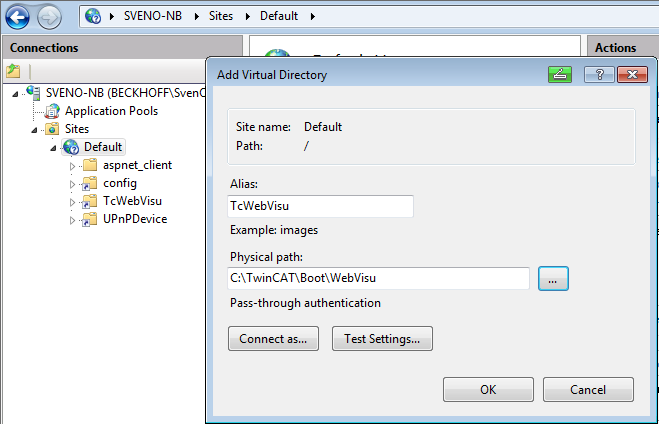Image resolution: width=659 pixels, height=424 pixels.
Task: Click the Test Settings... button
Action: [x=382, y=339]
